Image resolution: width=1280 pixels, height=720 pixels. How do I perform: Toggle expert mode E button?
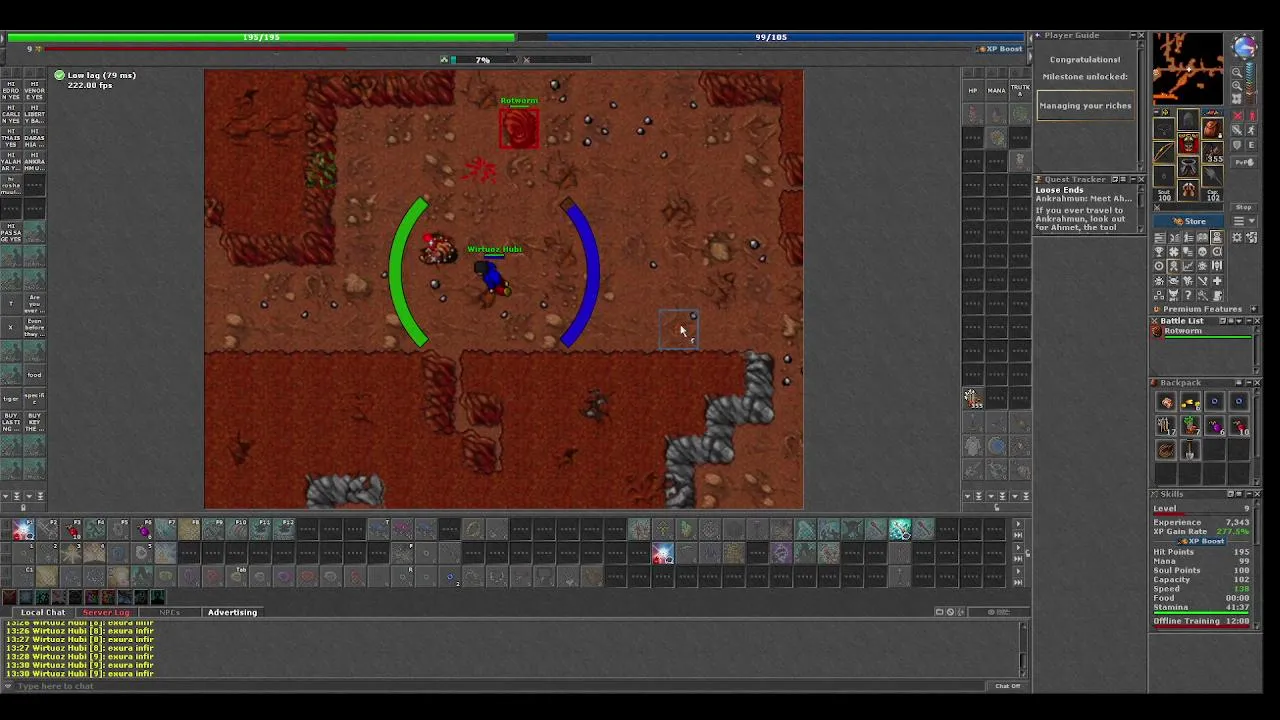tap(1252, 145)
